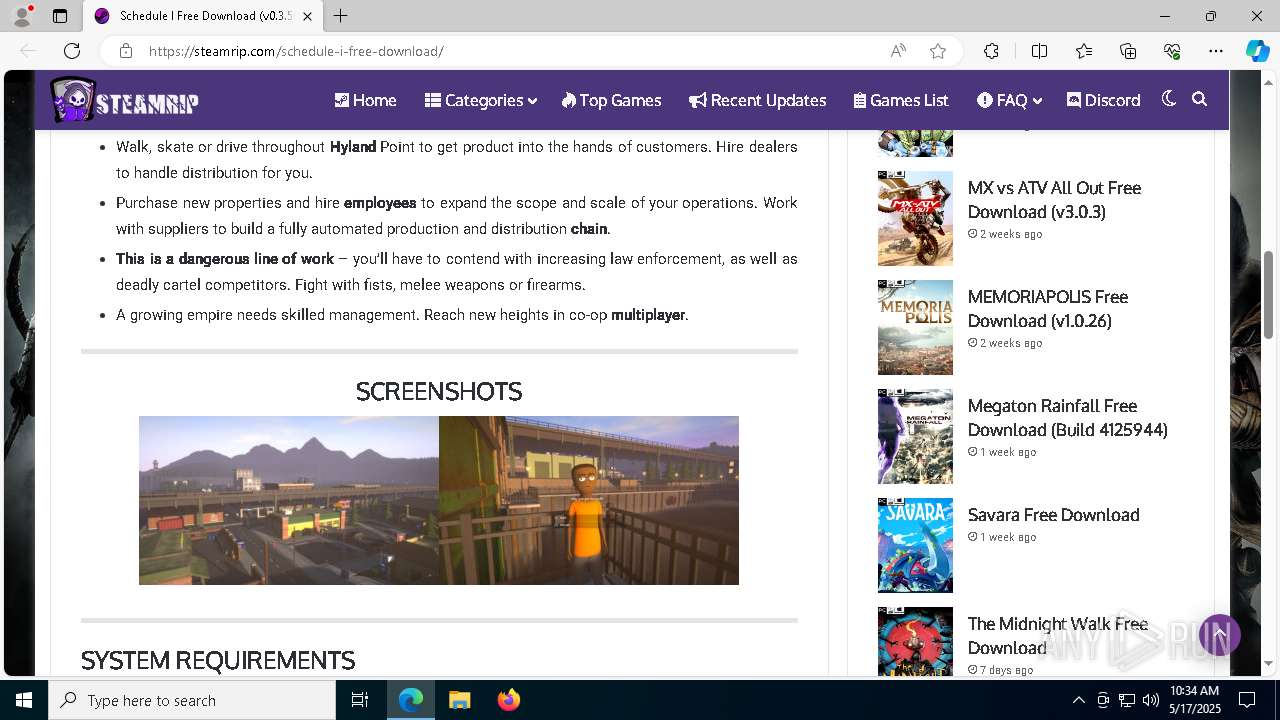Click the page vertical scrollbar thumb
The image size is (1280, 720).
tap(1269, 294)
